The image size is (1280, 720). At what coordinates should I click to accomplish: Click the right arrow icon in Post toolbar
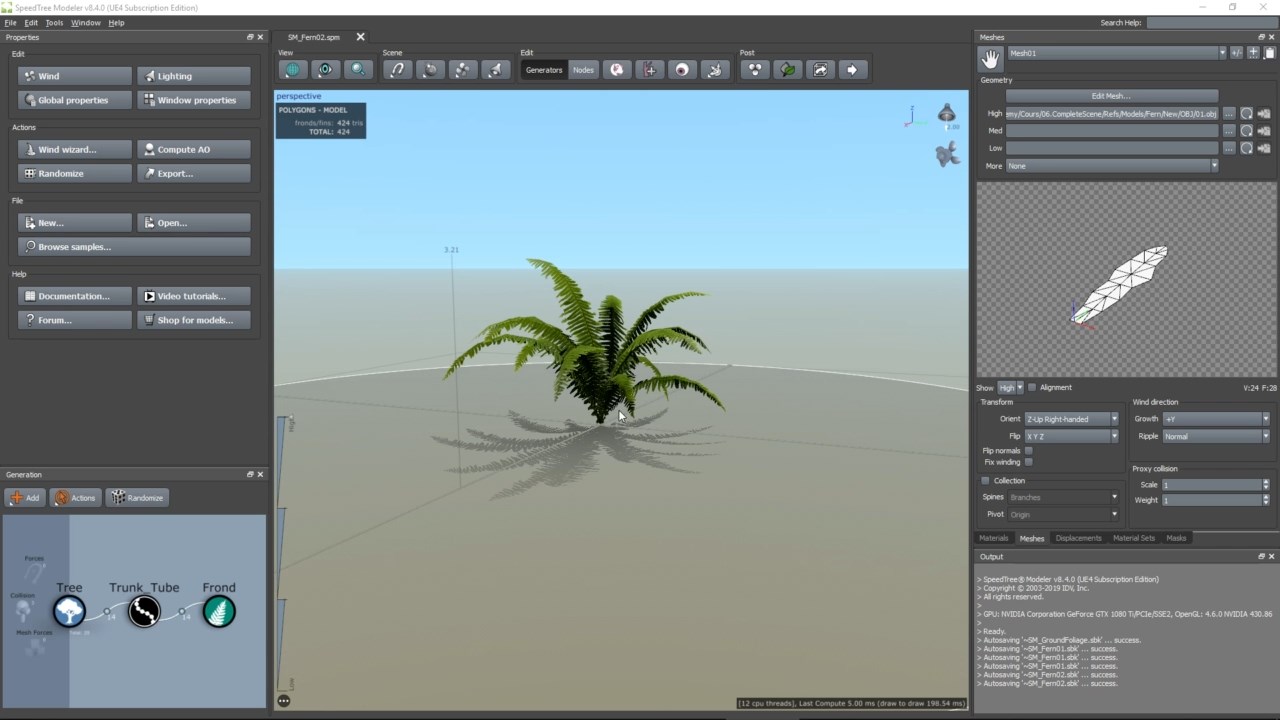[852, 70]
